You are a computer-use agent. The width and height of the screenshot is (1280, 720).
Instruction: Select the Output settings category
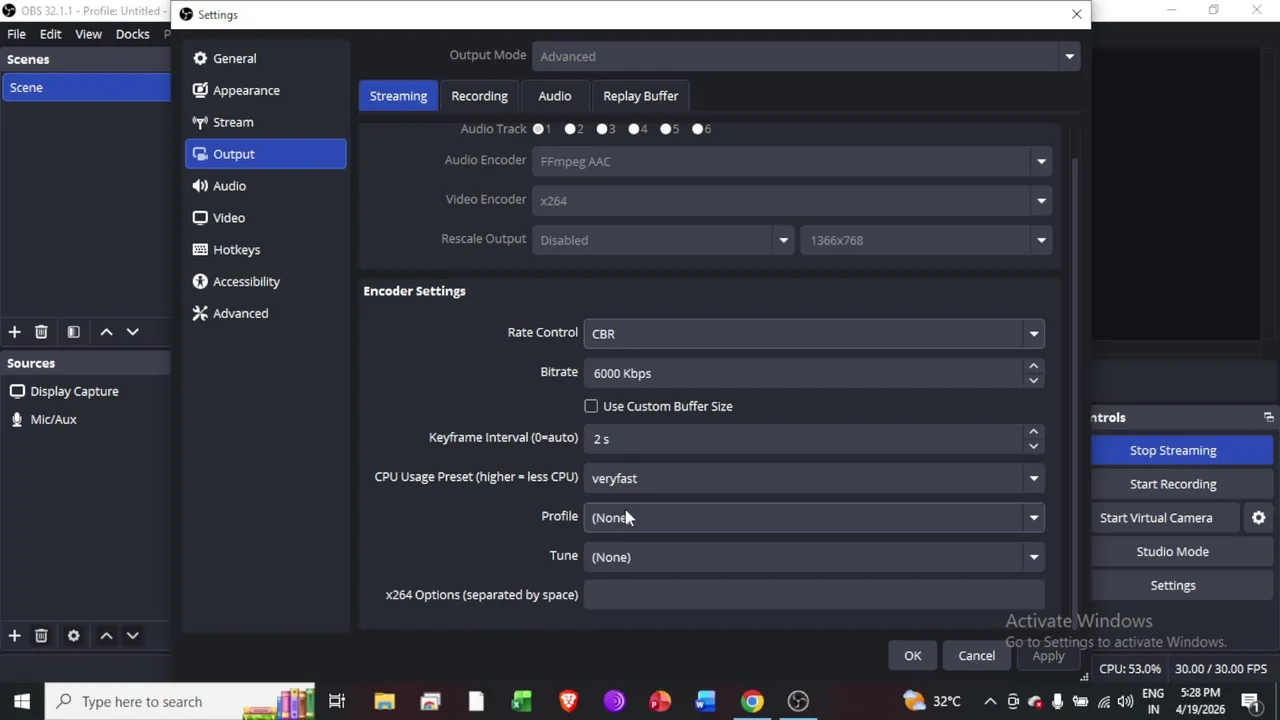265,154
